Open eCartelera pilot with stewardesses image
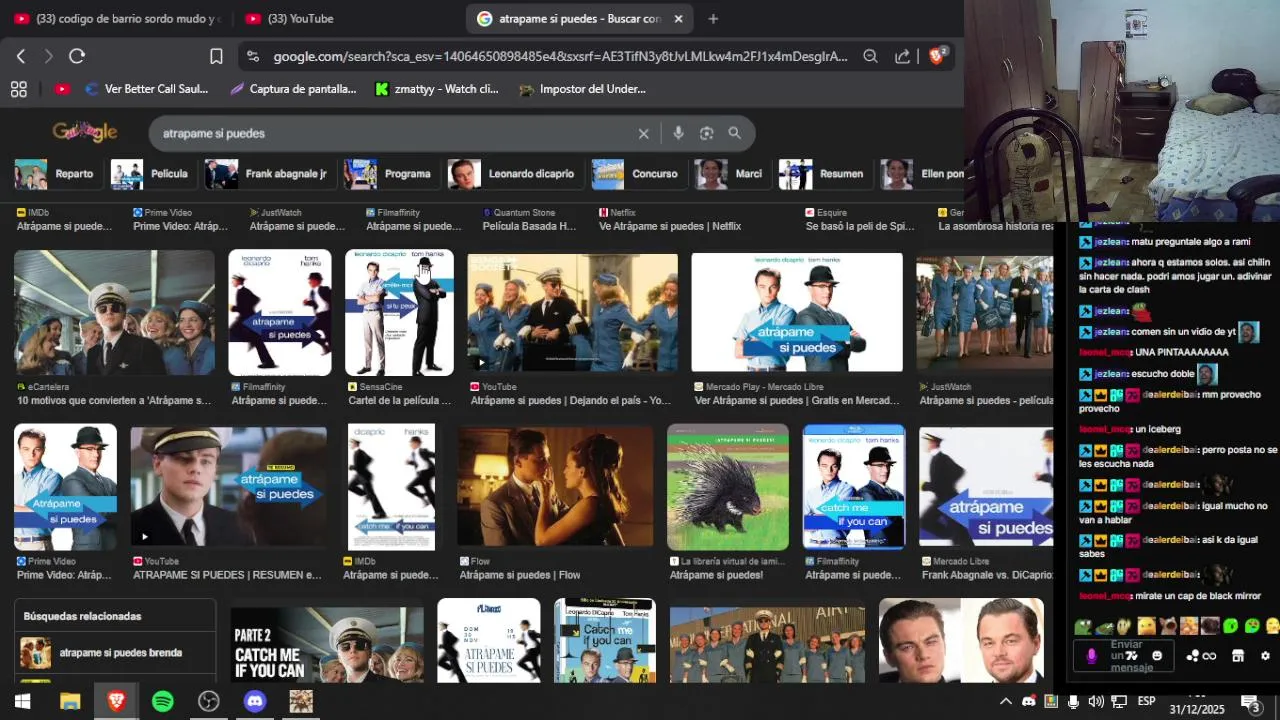 click(114, 312)
